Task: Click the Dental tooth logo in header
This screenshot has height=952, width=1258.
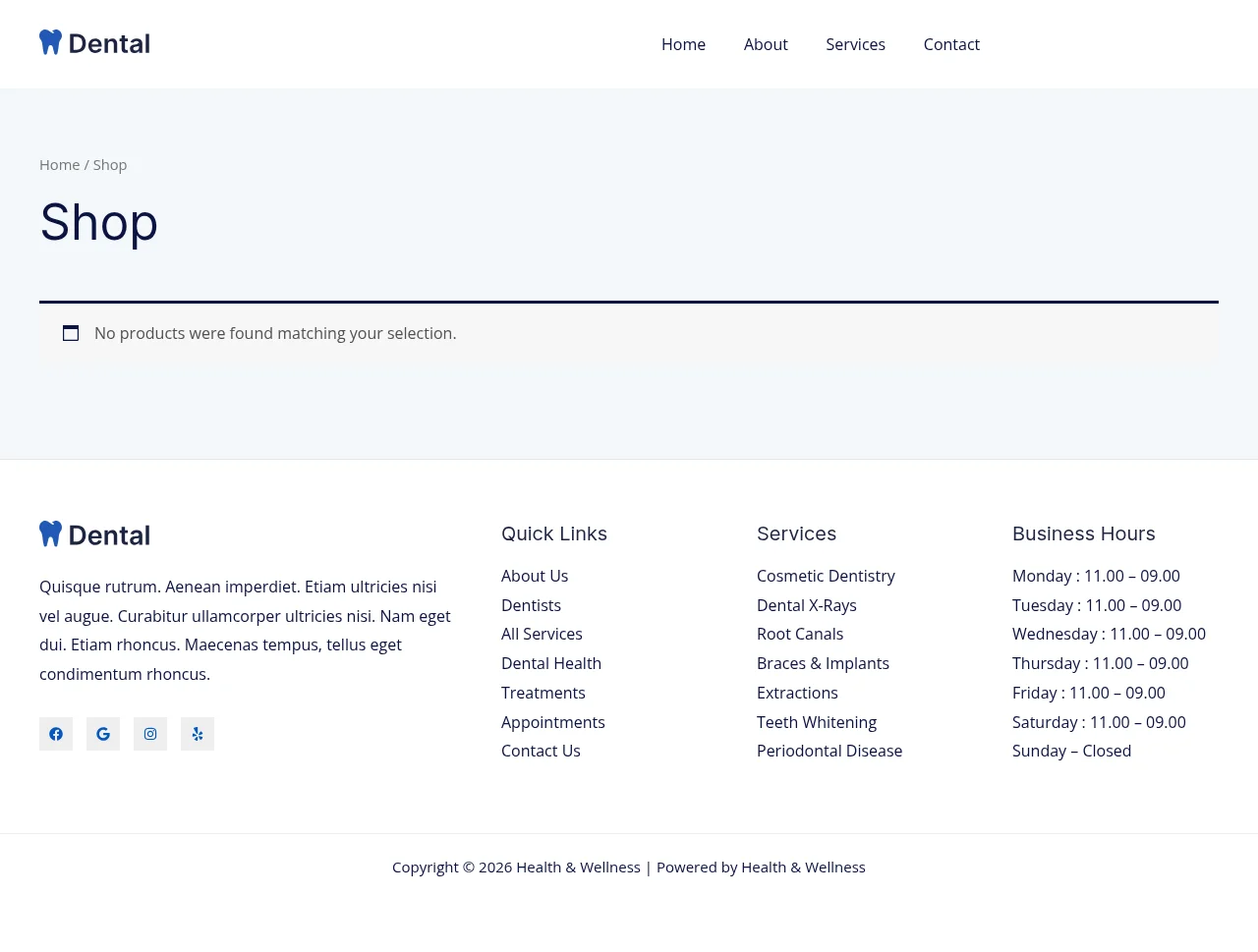Action: point(94,43)
